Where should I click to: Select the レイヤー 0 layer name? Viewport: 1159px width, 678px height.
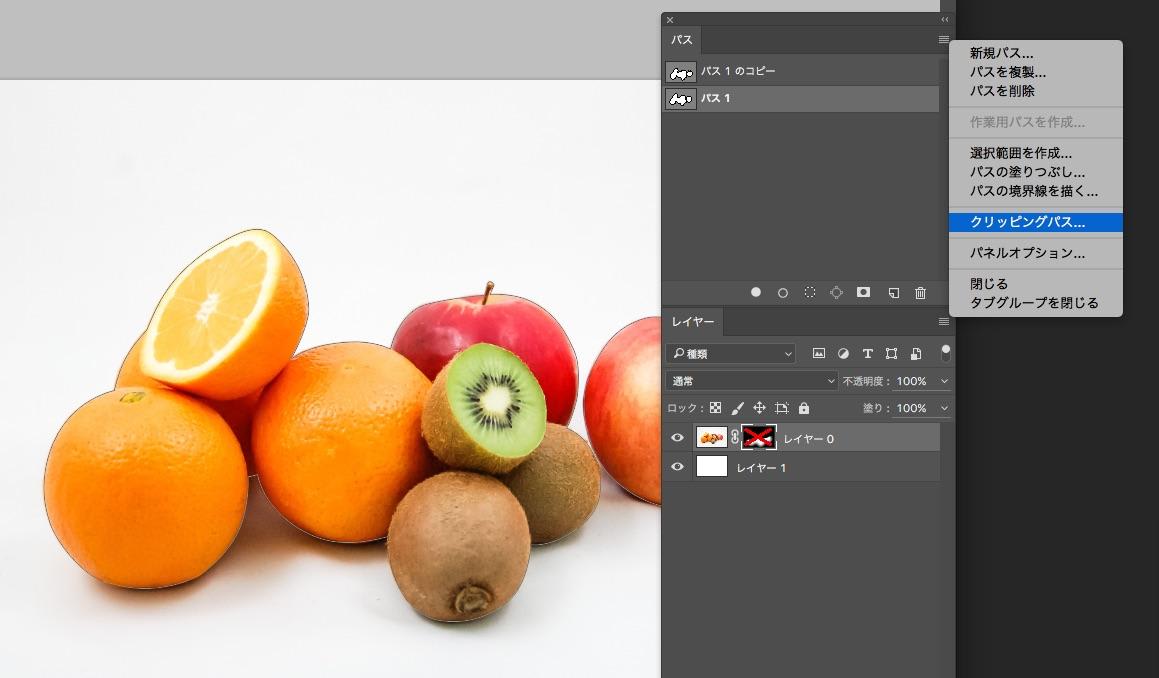(808, 438)
